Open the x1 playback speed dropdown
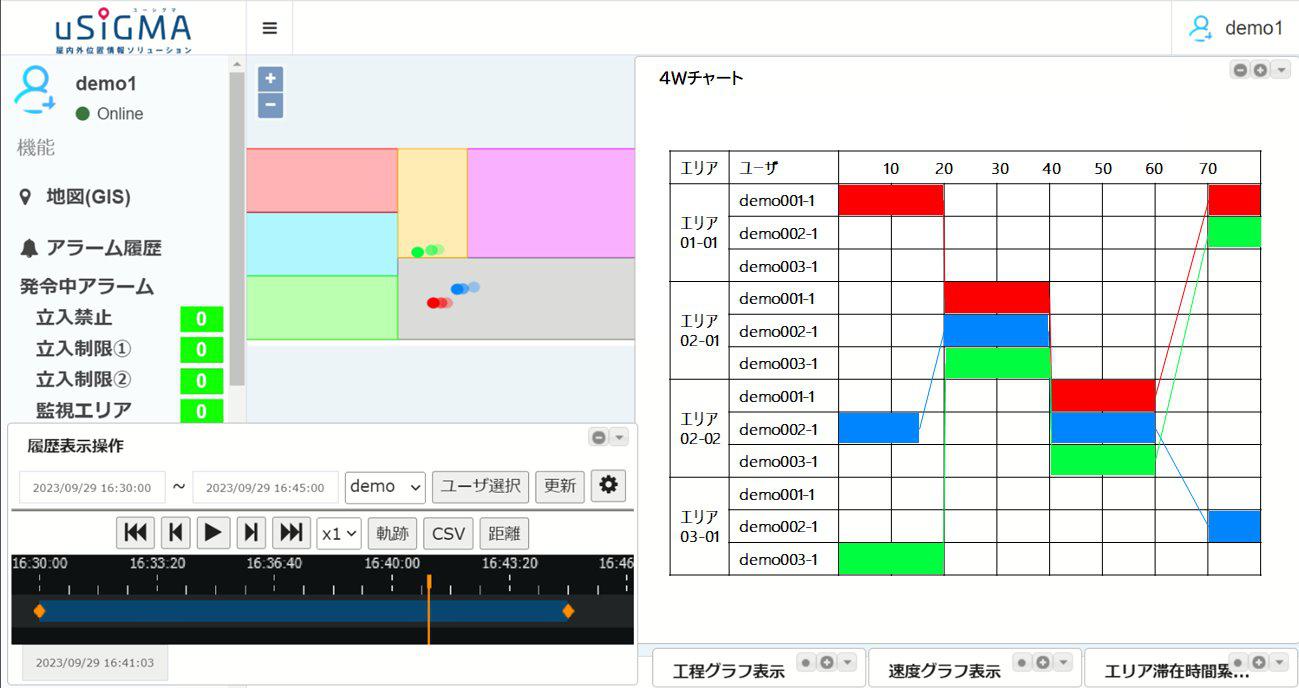This screenshot has height=688, width=1299. [x=339, y=534]
